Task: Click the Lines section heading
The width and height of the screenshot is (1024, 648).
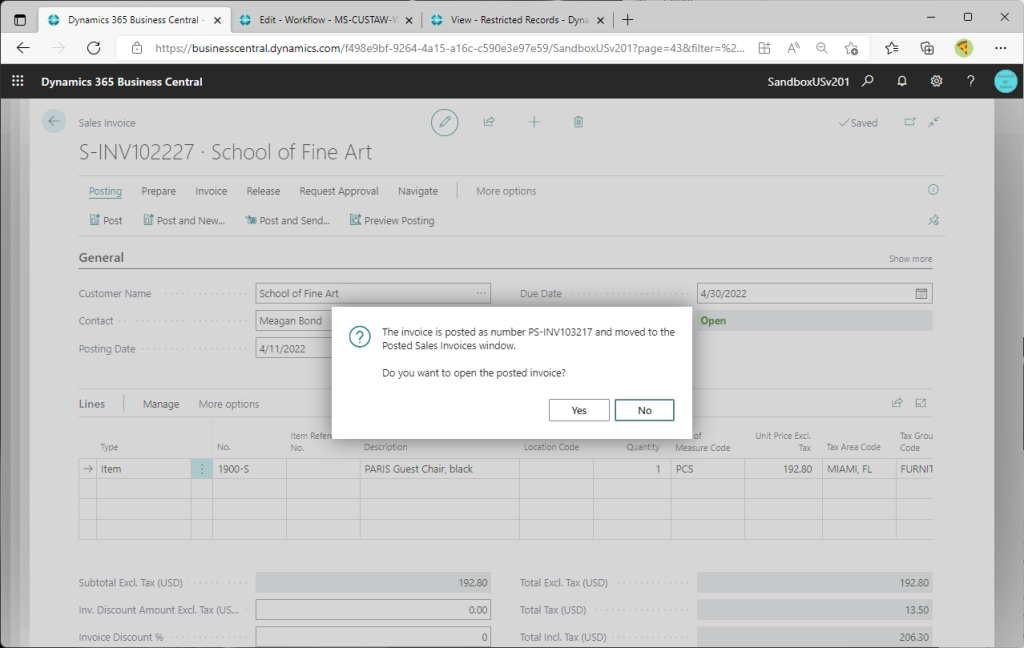Action: click(91, 404)
